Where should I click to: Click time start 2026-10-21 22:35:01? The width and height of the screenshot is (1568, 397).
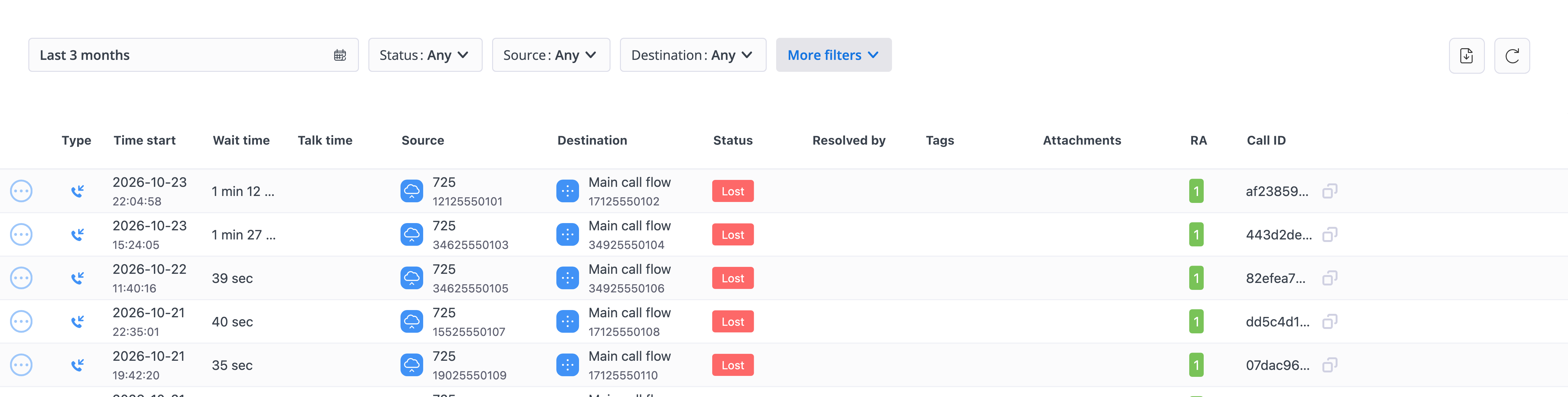coord(149,322)
